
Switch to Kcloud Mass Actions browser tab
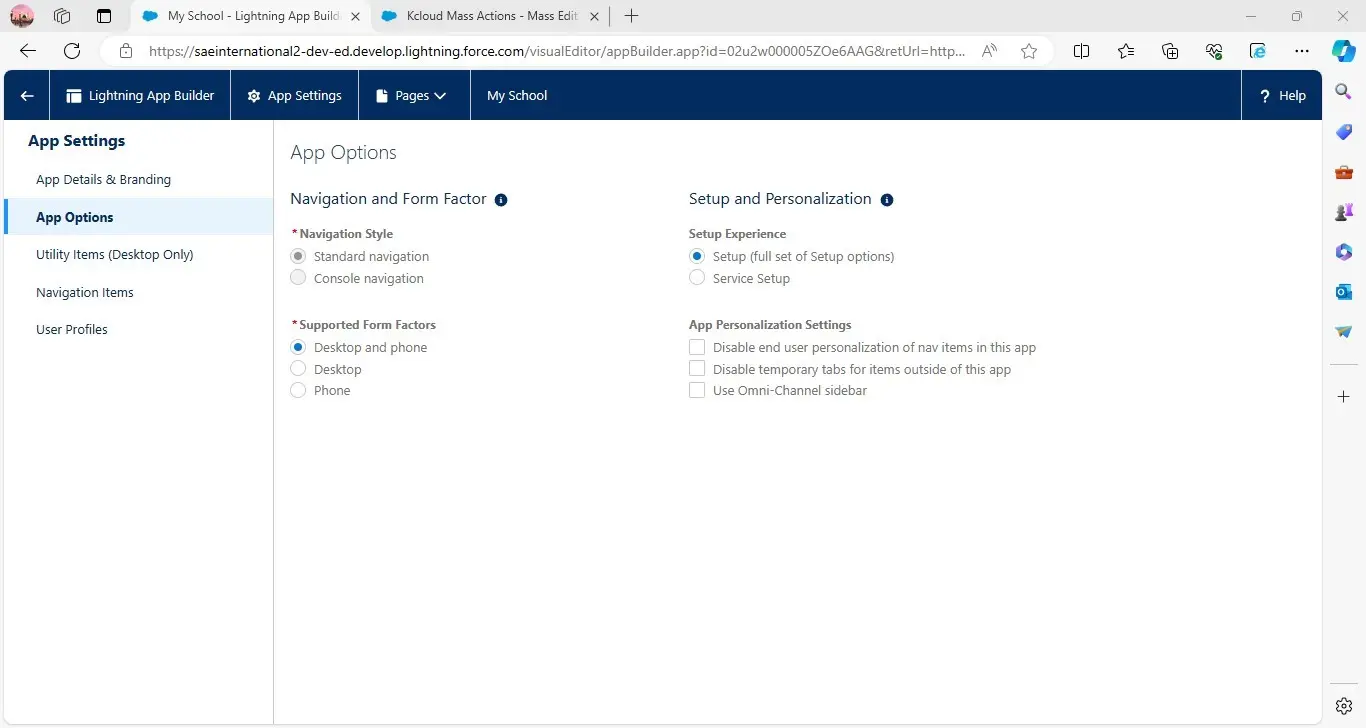481,16
